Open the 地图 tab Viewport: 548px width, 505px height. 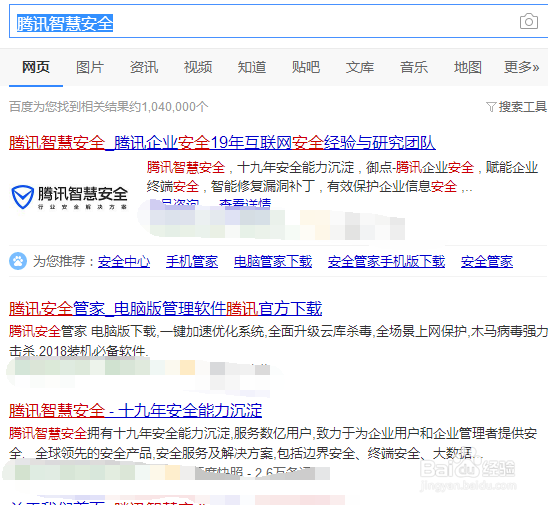coord(468,67)
